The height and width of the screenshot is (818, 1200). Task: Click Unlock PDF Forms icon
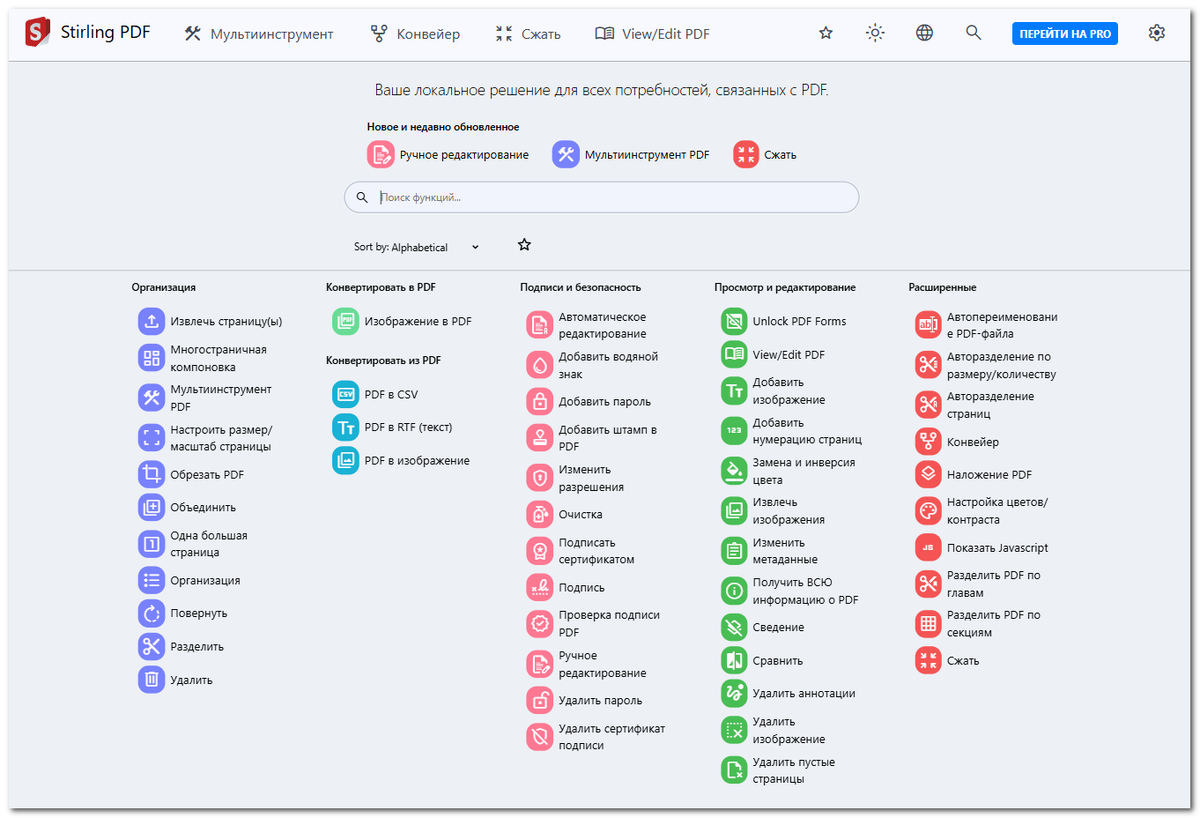(734, 321)
